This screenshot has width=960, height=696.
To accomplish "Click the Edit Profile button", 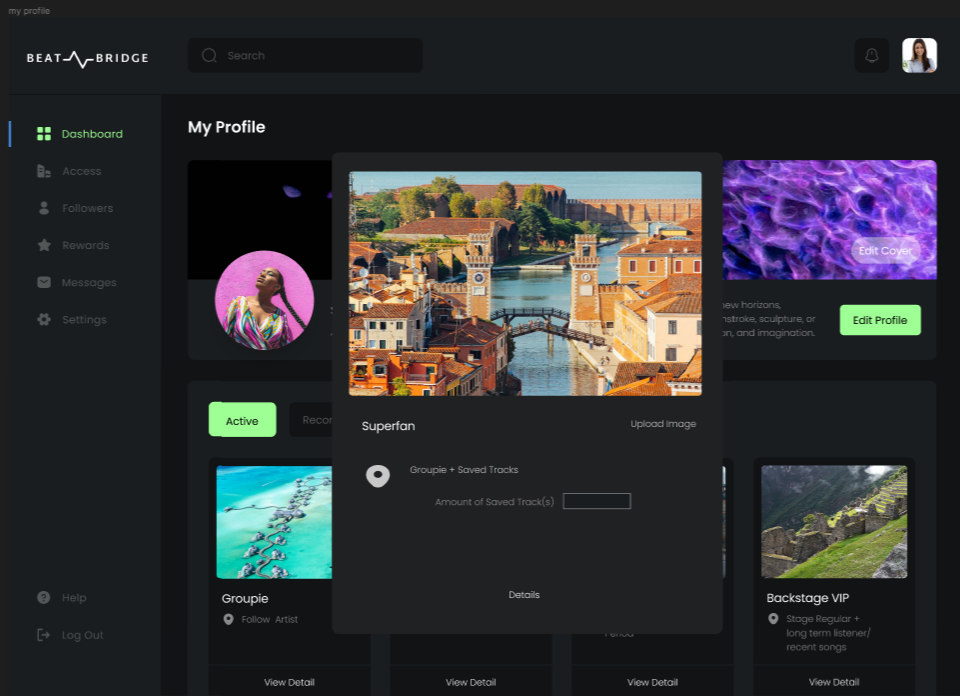I will [880, 320].
